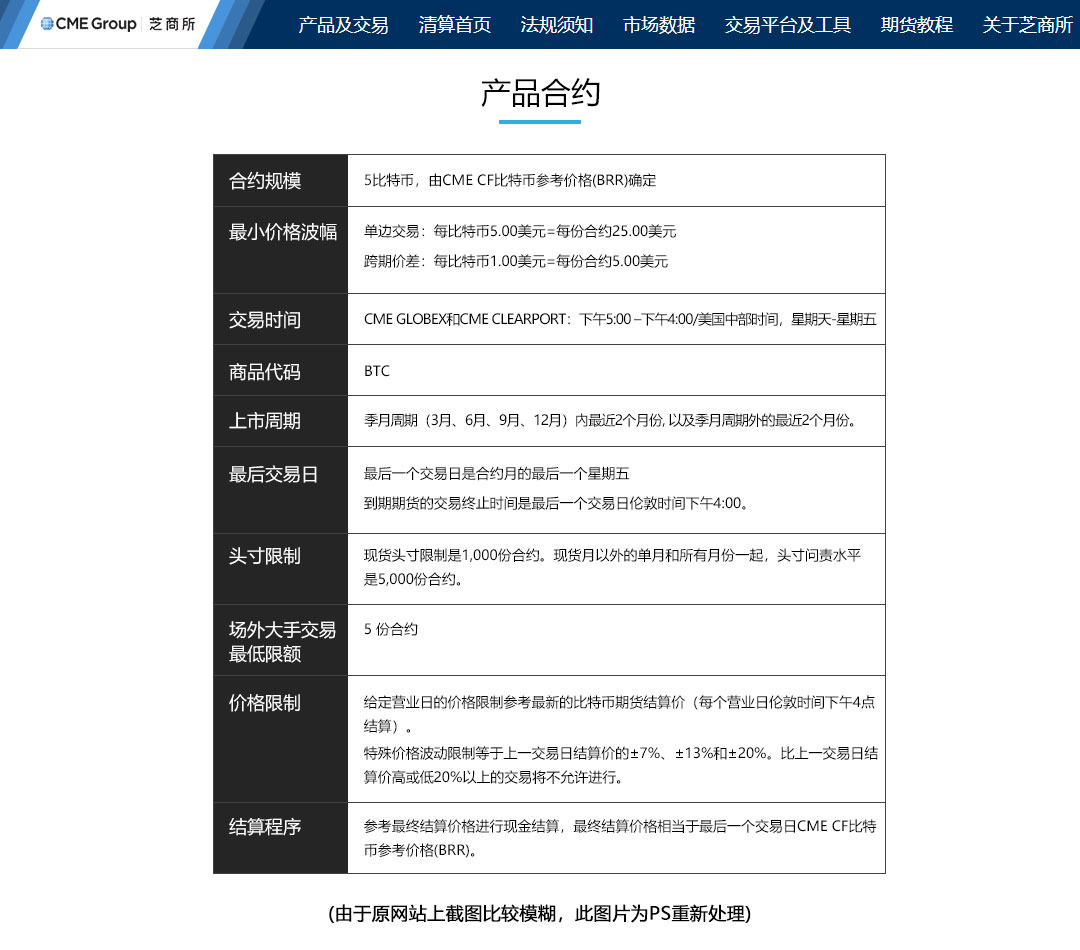Open the 清算首页 menu item
The width and height of the screenshot is (1080, 950).
point(454,27)
